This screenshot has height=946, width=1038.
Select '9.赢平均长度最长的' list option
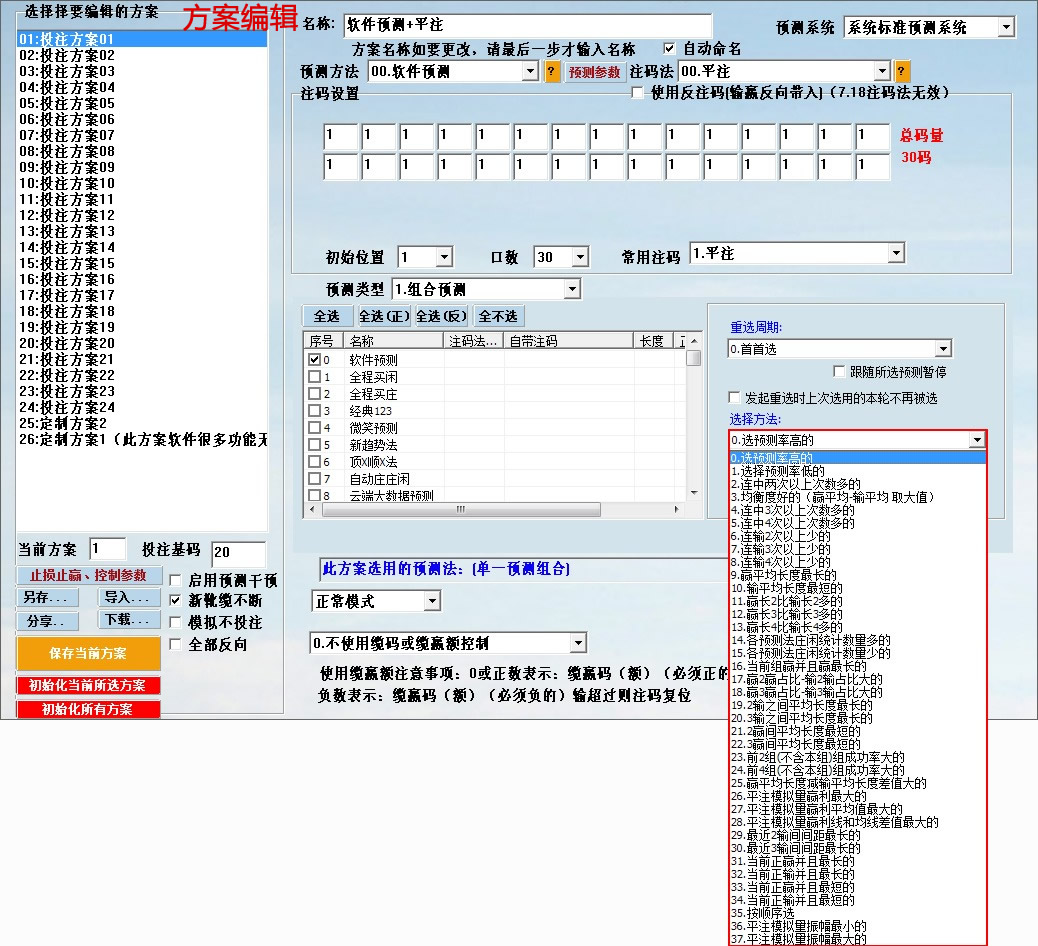(x=784, y=575)
